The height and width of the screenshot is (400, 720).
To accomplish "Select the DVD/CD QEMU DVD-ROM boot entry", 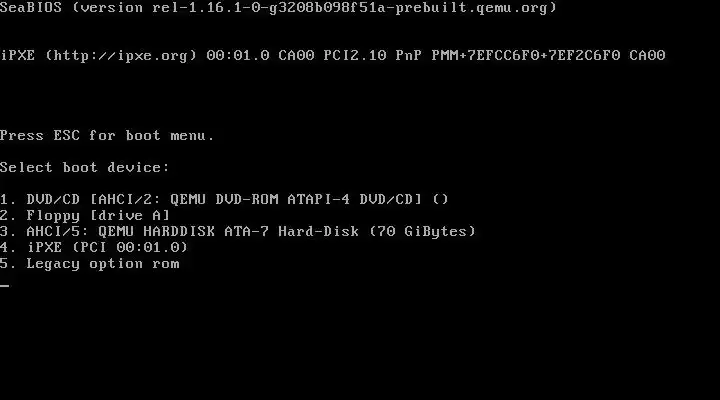I will pos(224,199).
